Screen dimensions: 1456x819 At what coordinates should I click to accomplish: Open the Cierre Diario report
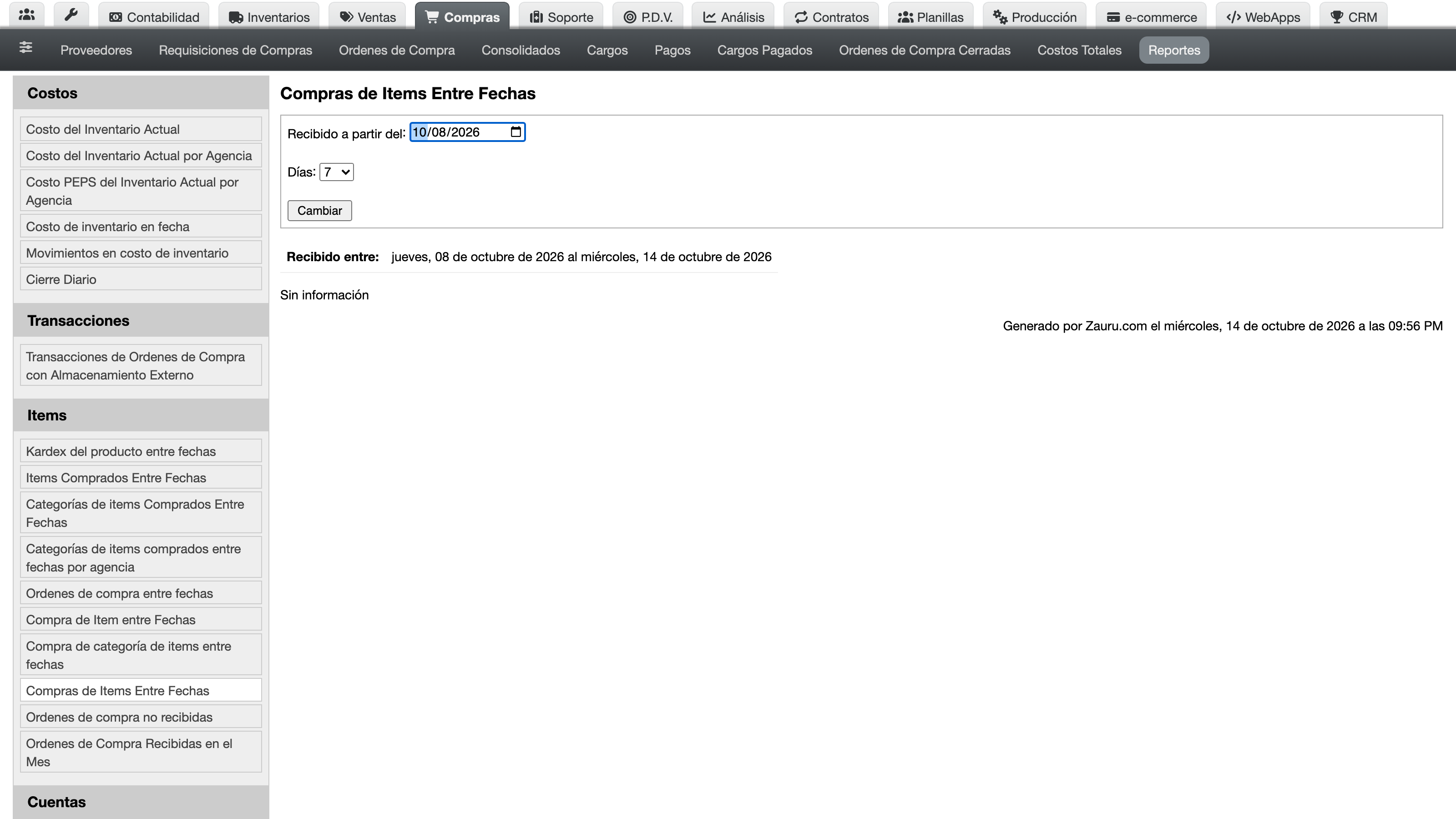pos(141,279)
